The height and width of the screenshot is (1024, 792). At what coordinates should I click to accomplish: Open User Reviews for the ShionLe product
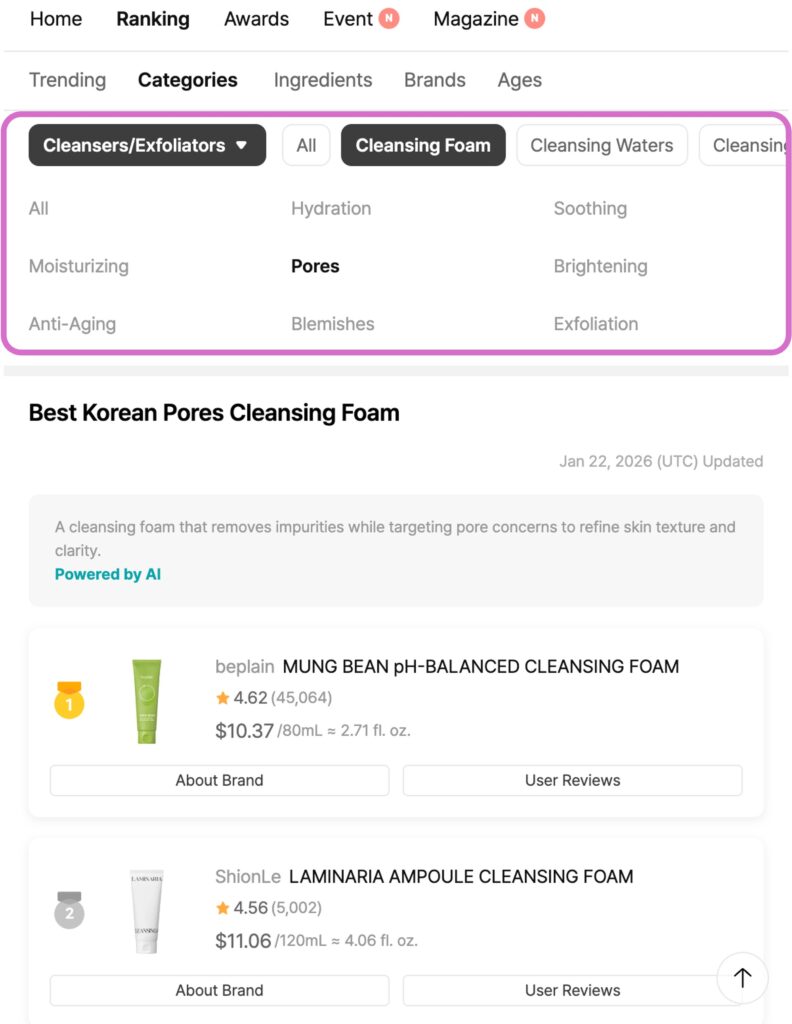pyautogui.click(x=572, y=990)
